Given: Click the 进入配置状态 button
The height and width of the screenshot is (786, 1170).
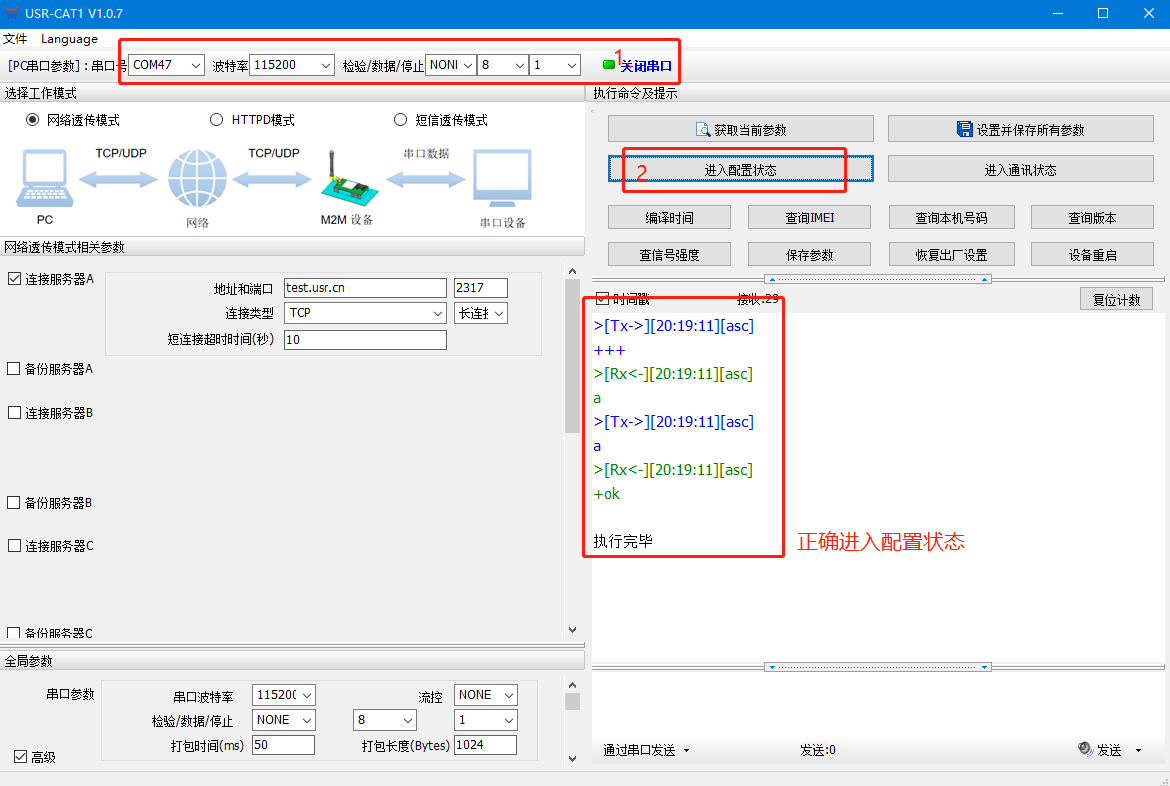Looking at the screenshot, I should point(740,170).
